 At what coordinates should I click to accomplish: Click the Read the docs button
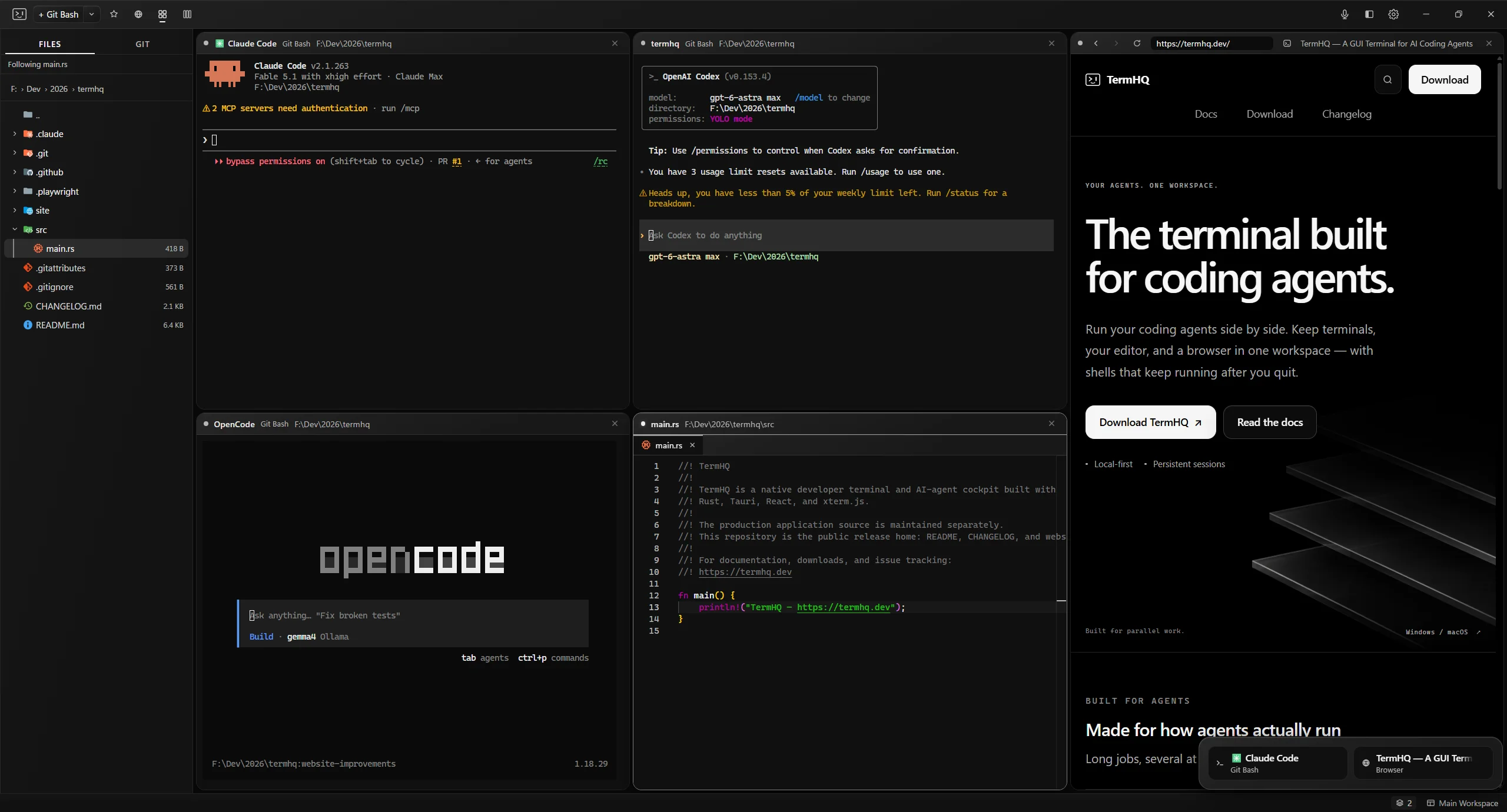pyautogui.click(x=1270, y=422)
